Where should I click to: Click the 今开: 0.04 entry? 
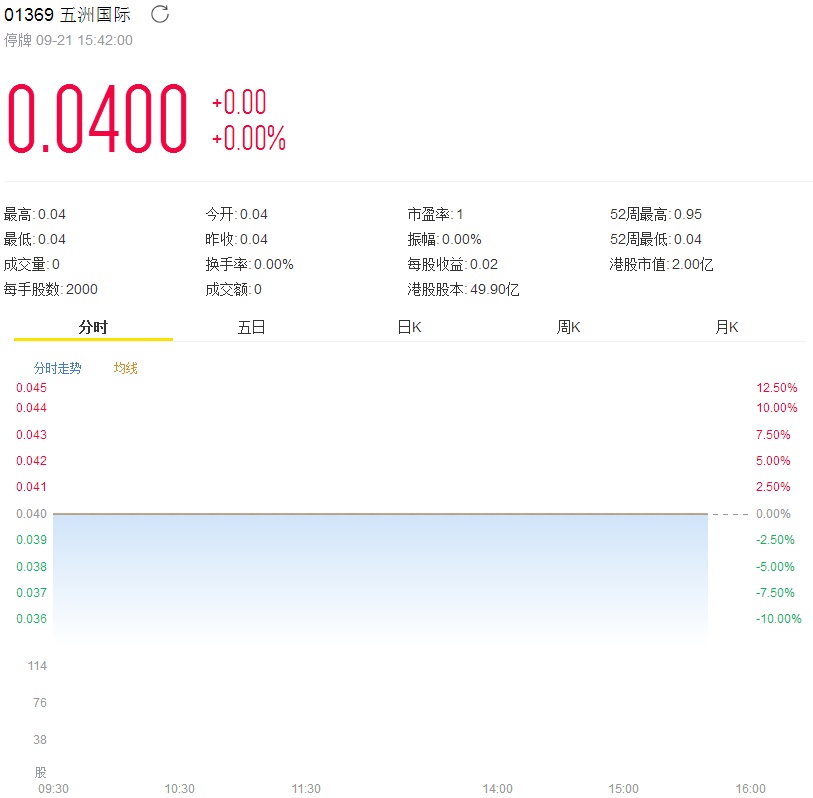(236, 214)
